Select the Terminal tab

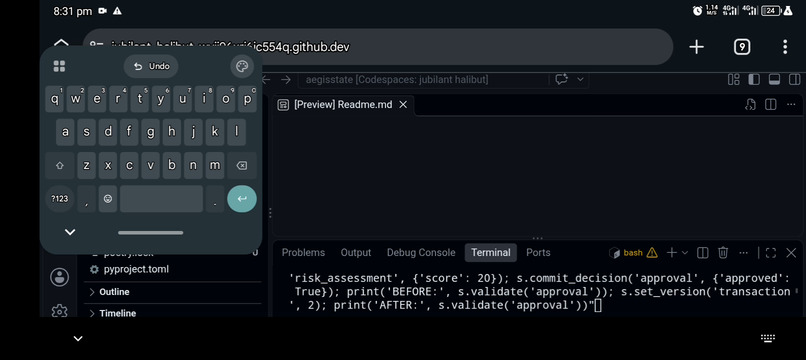click(491, 253)
